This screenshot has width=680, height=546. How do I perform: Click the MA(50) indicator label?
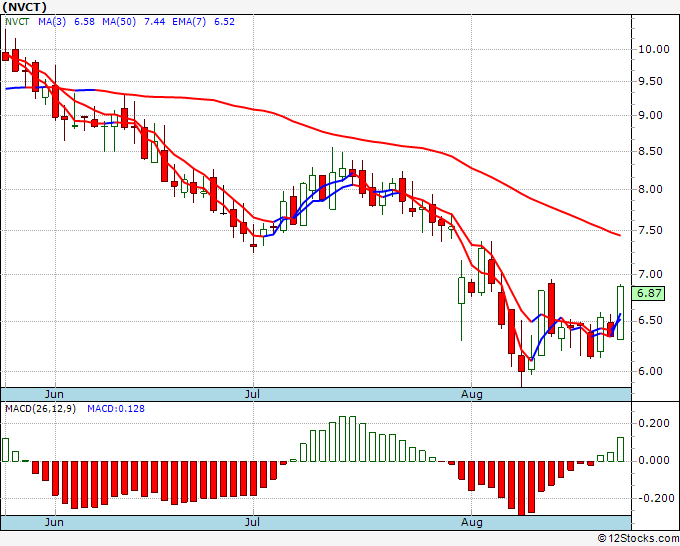119,22
